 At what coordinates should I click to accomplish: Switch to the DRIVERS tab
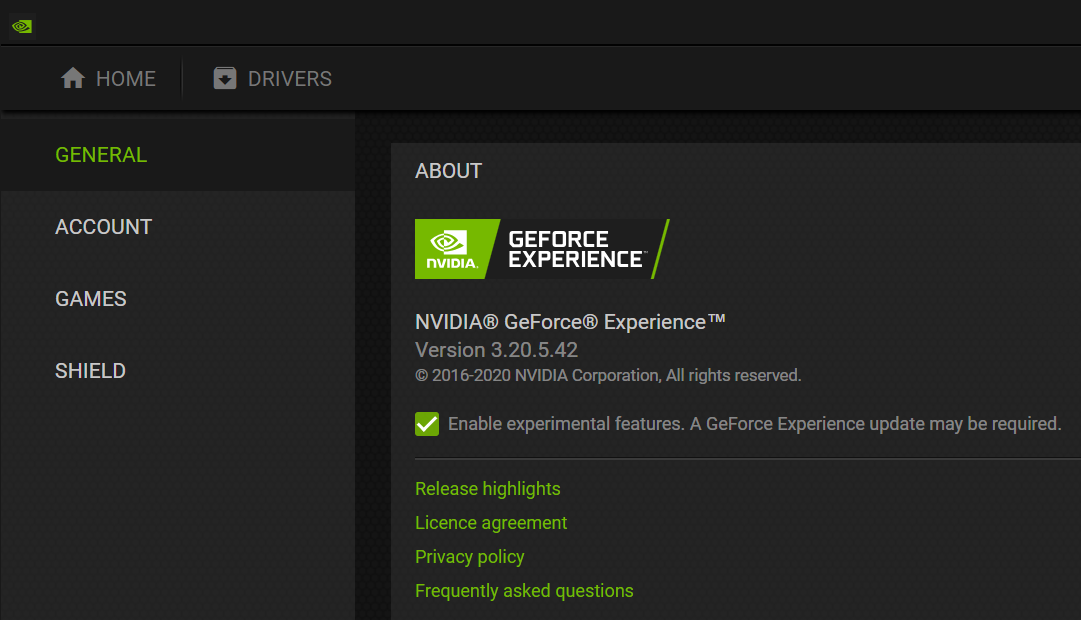288,78
